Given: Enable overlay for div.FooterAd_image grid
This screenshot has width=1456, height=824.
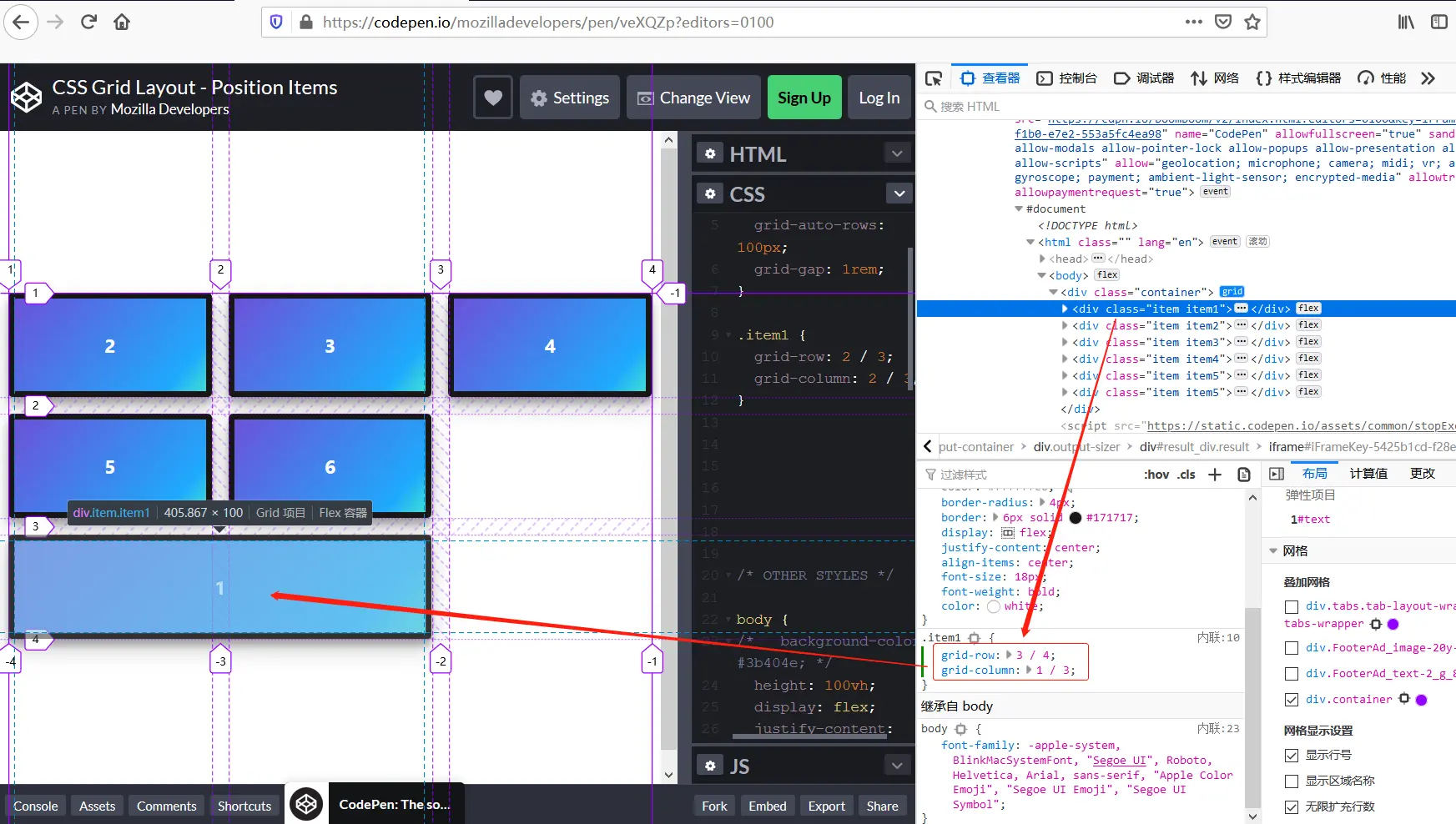Looking at the screenshot, I should [1292, 648].
